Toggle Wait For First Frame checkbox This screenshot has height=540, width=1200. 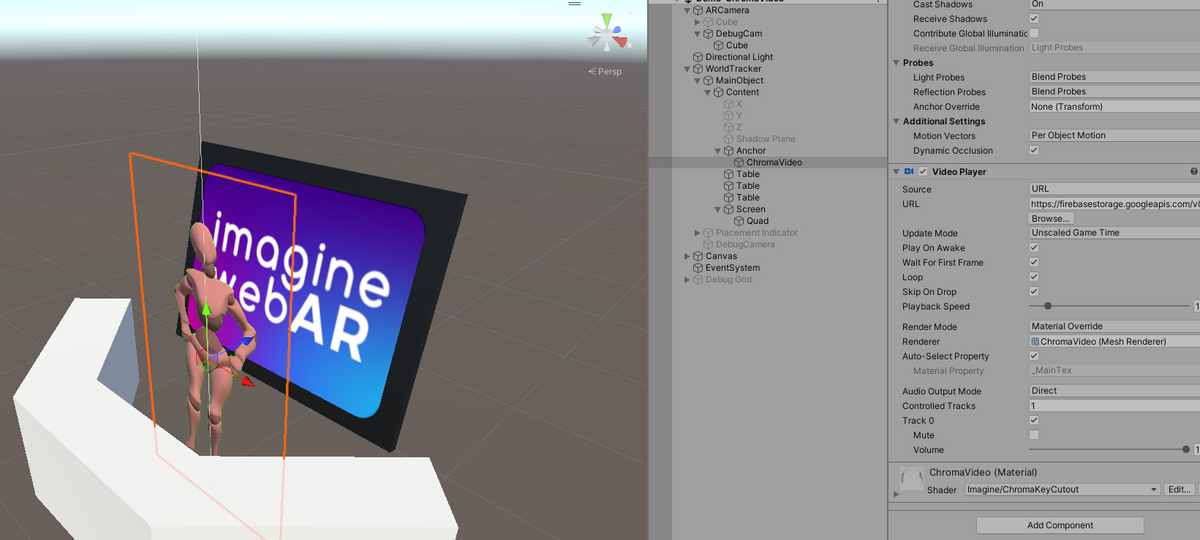(x=1034, y=262)
